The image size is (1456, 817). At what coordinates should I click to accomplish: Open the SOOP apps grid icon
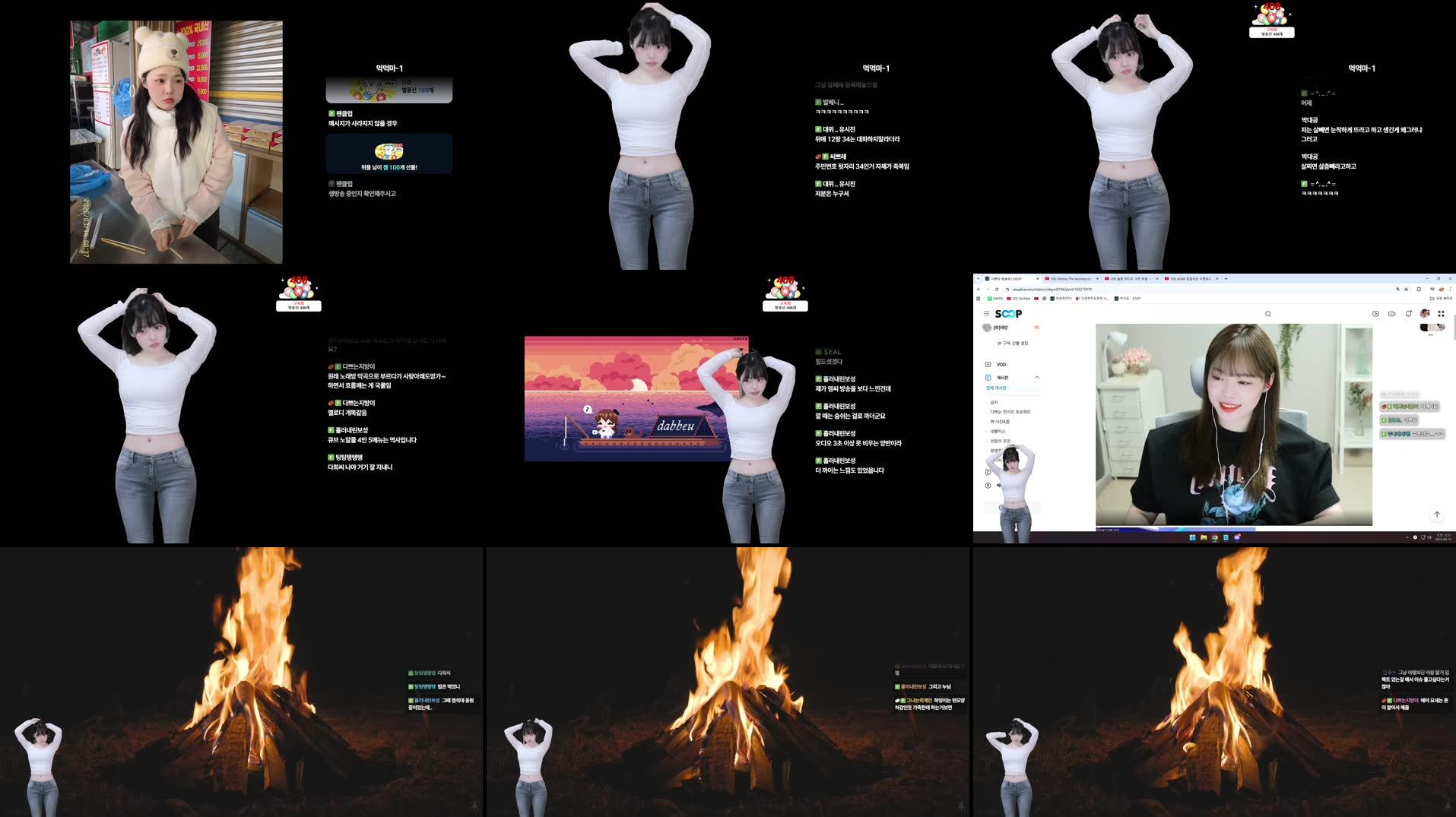[1440, 313]
